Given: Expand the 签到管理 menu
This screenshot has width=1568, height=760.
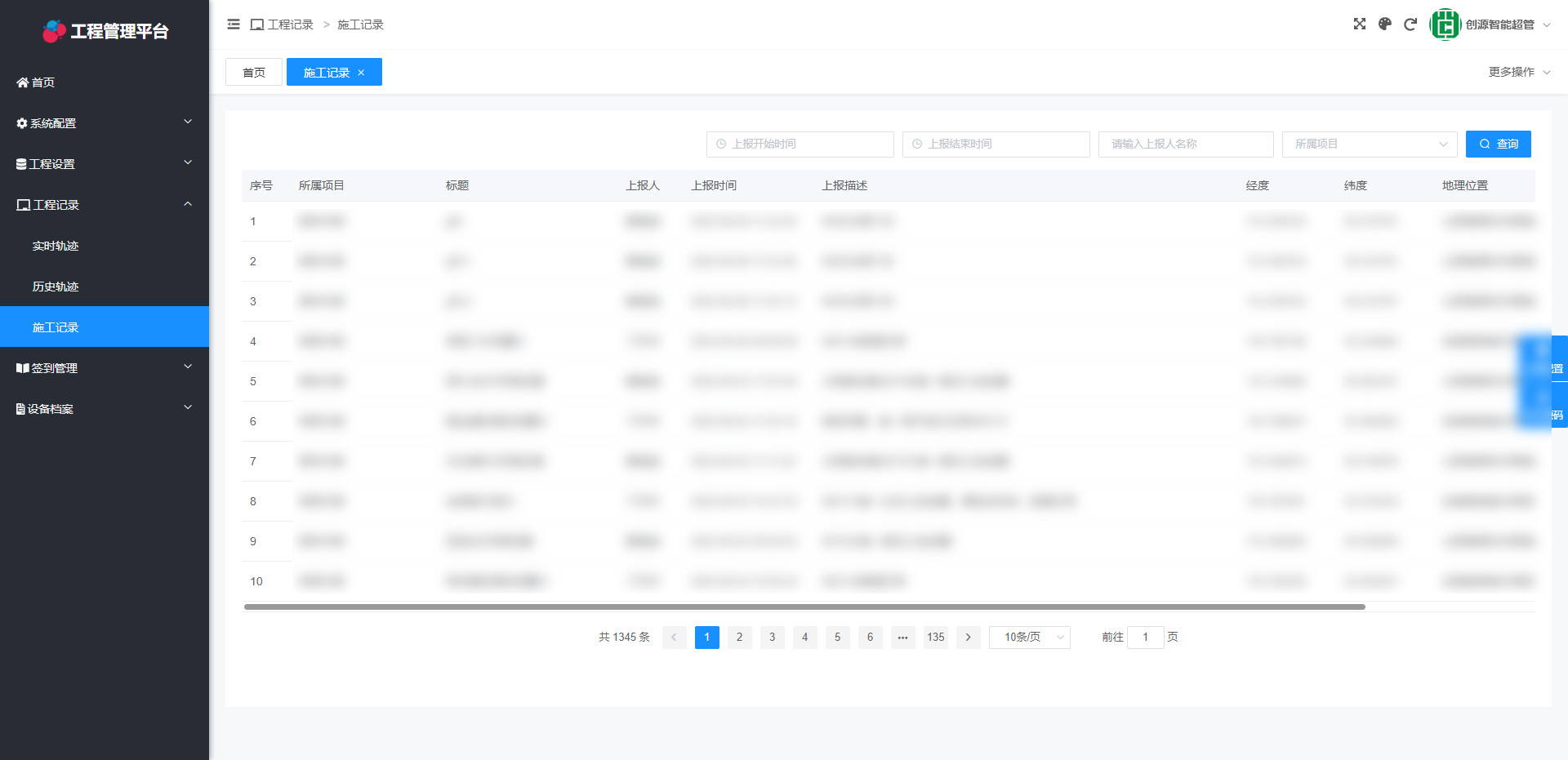Looking at the screenshot, I should click(104, 368).
